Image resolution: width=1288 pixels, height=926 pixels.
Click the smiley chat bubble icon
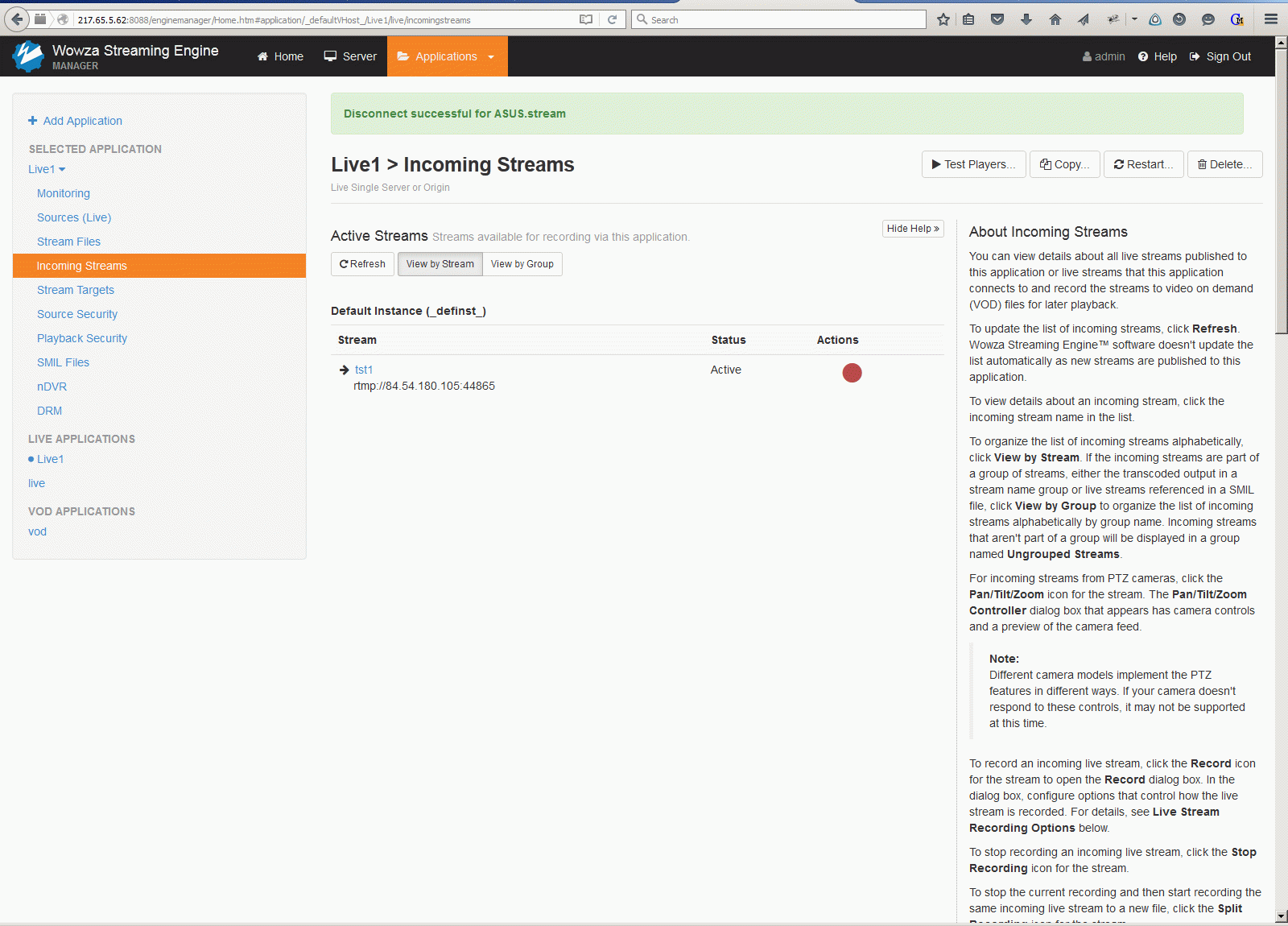[1207, 19]
